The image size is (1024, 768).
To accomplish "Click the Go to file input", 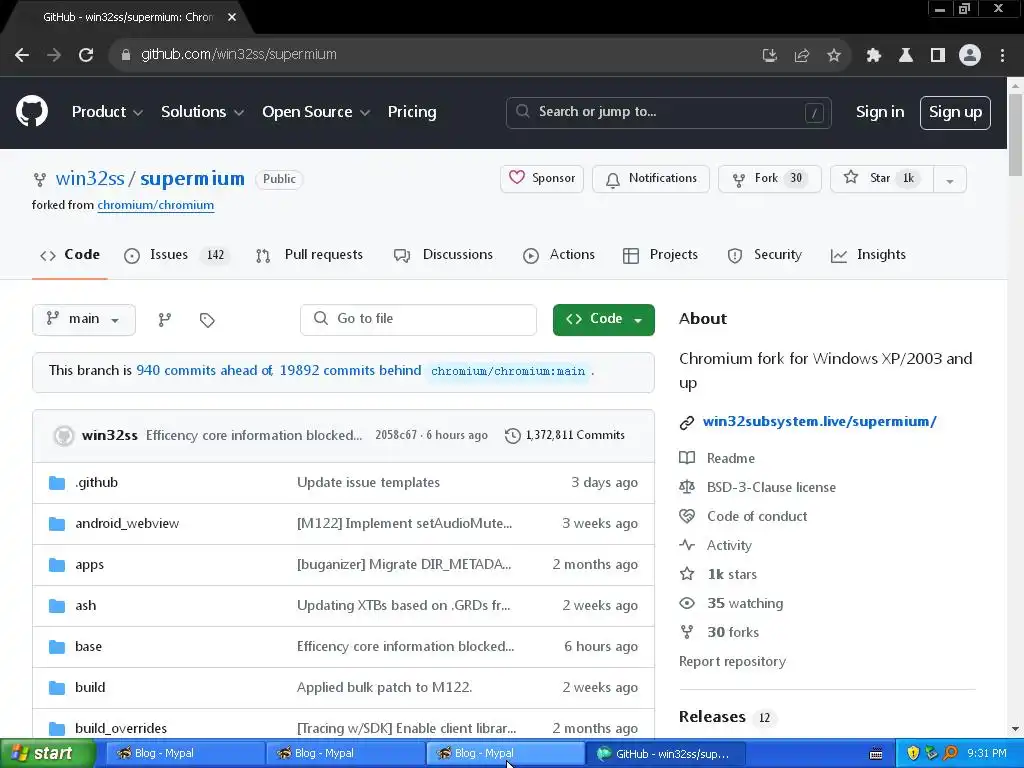I will click(418, 319).
